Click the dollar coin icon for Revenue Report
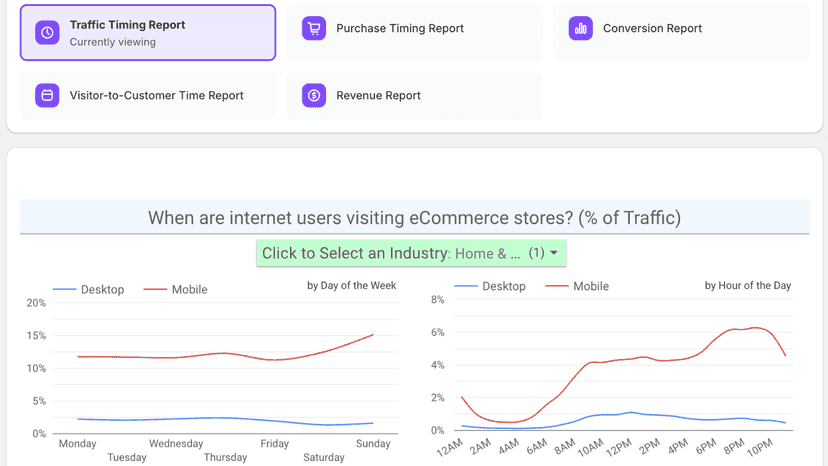 [x=314, y=96]
